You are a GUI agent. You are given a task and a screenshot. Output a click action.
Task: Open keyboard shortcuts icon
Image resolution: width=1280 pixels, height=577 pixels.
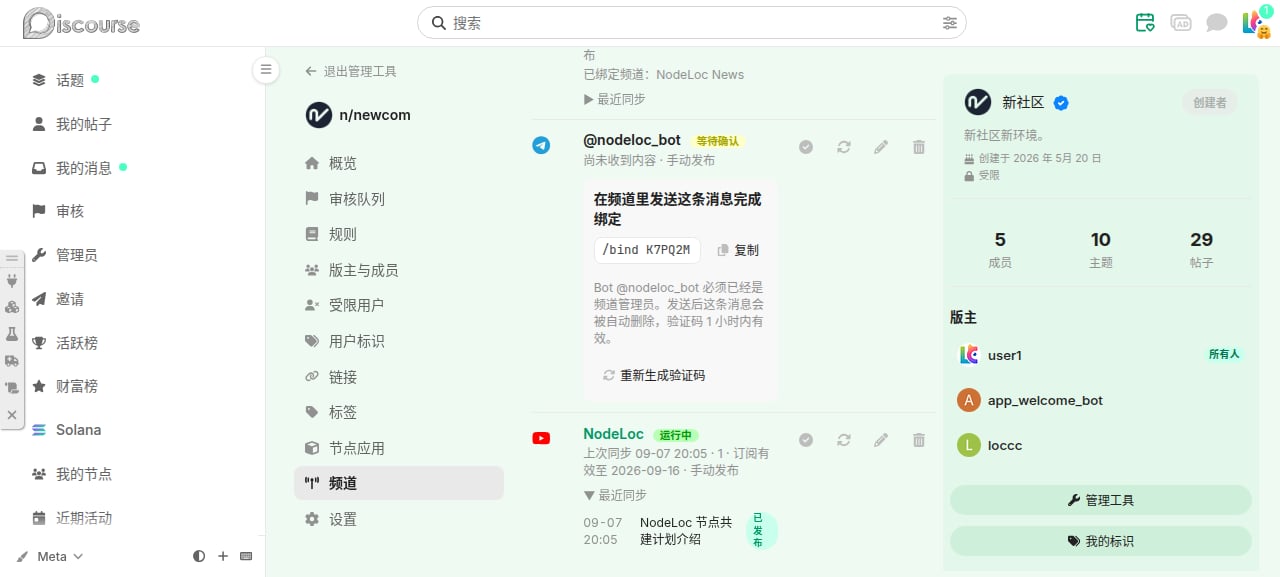pyautogui.click(x=246, y=556)
